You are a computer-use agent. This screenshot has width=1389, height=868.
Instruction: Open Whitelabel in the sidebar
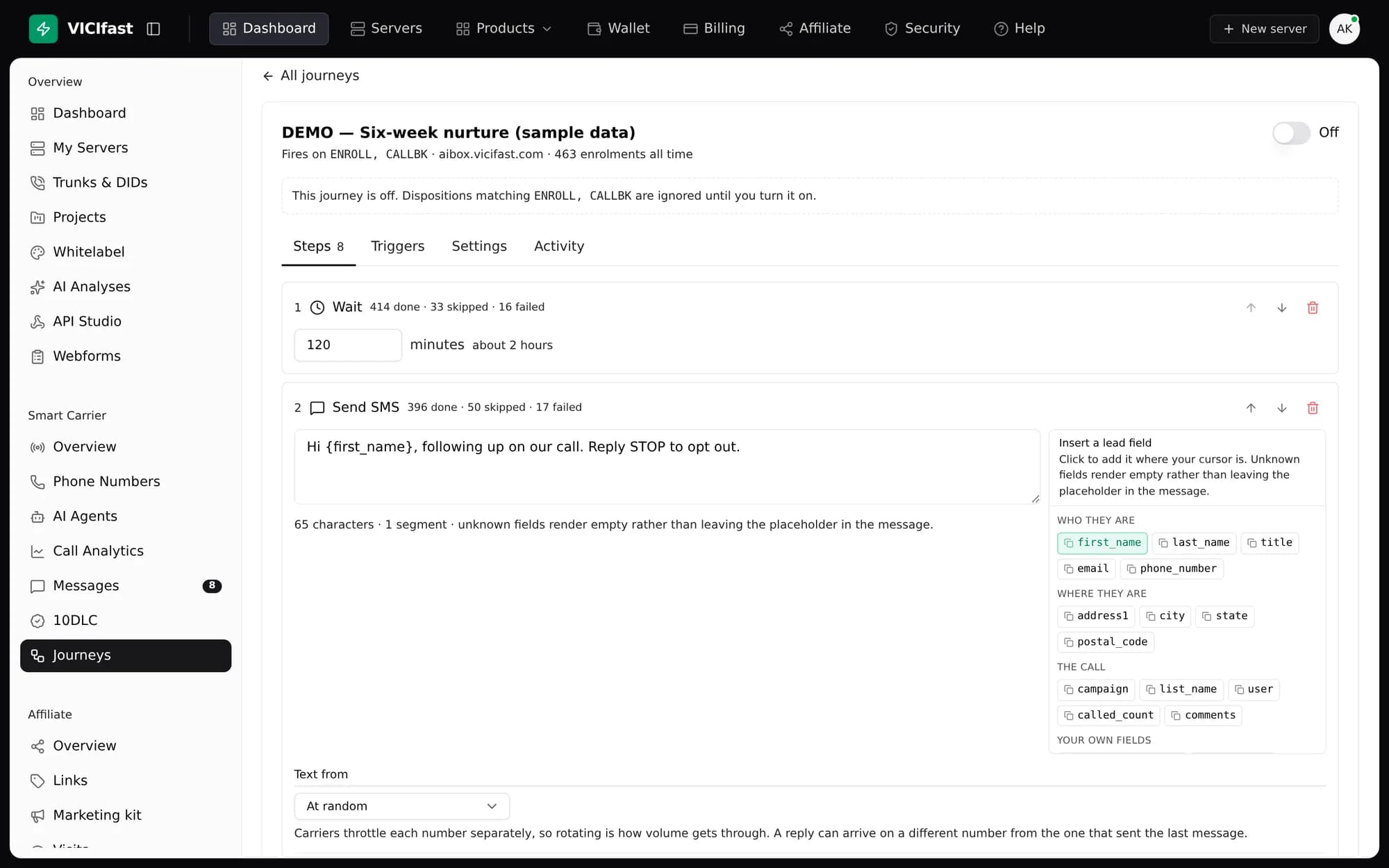[x=126, y=252]
